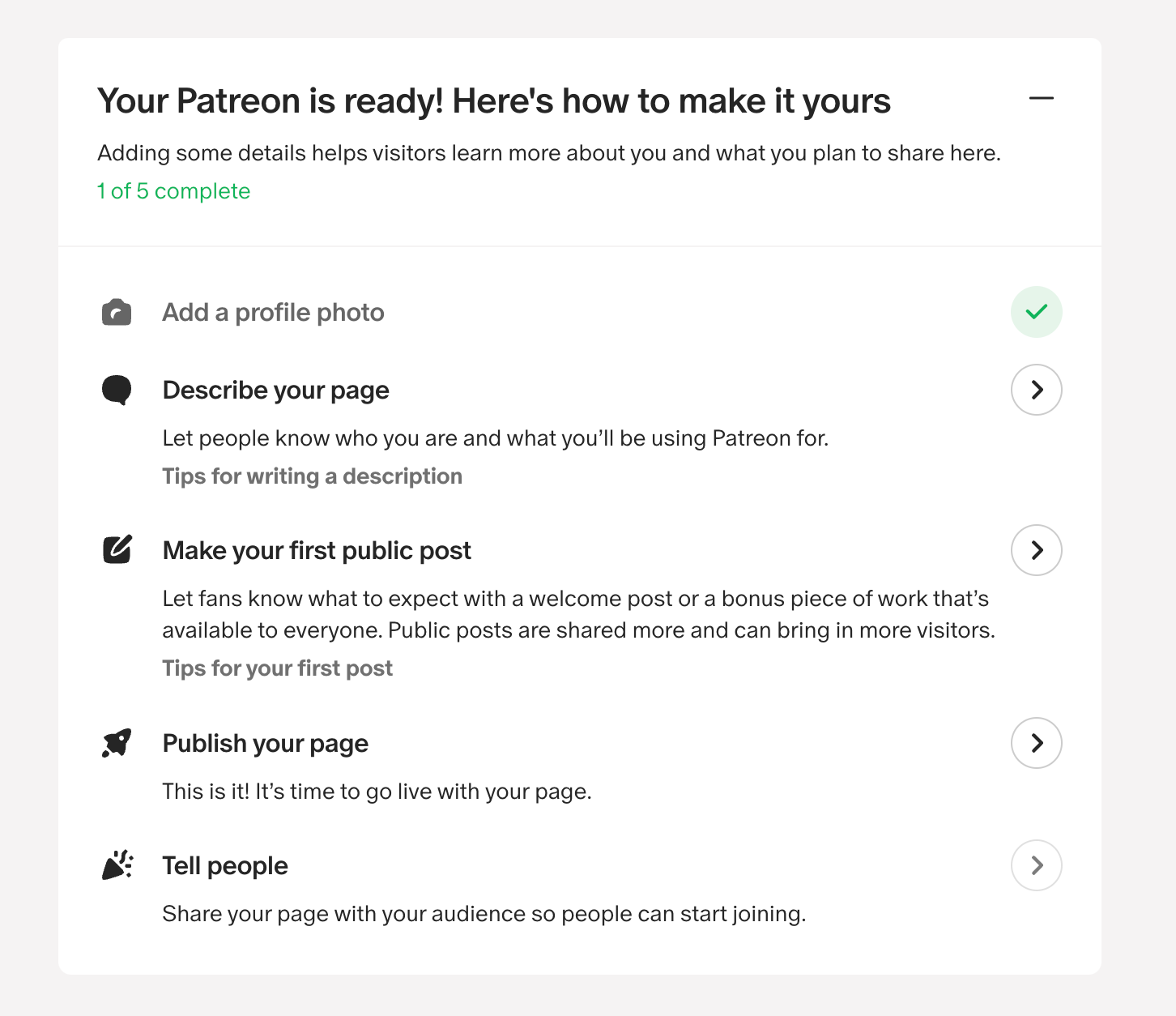Click the 1 of 5 complete progress indicator

(x=173, y=191)
